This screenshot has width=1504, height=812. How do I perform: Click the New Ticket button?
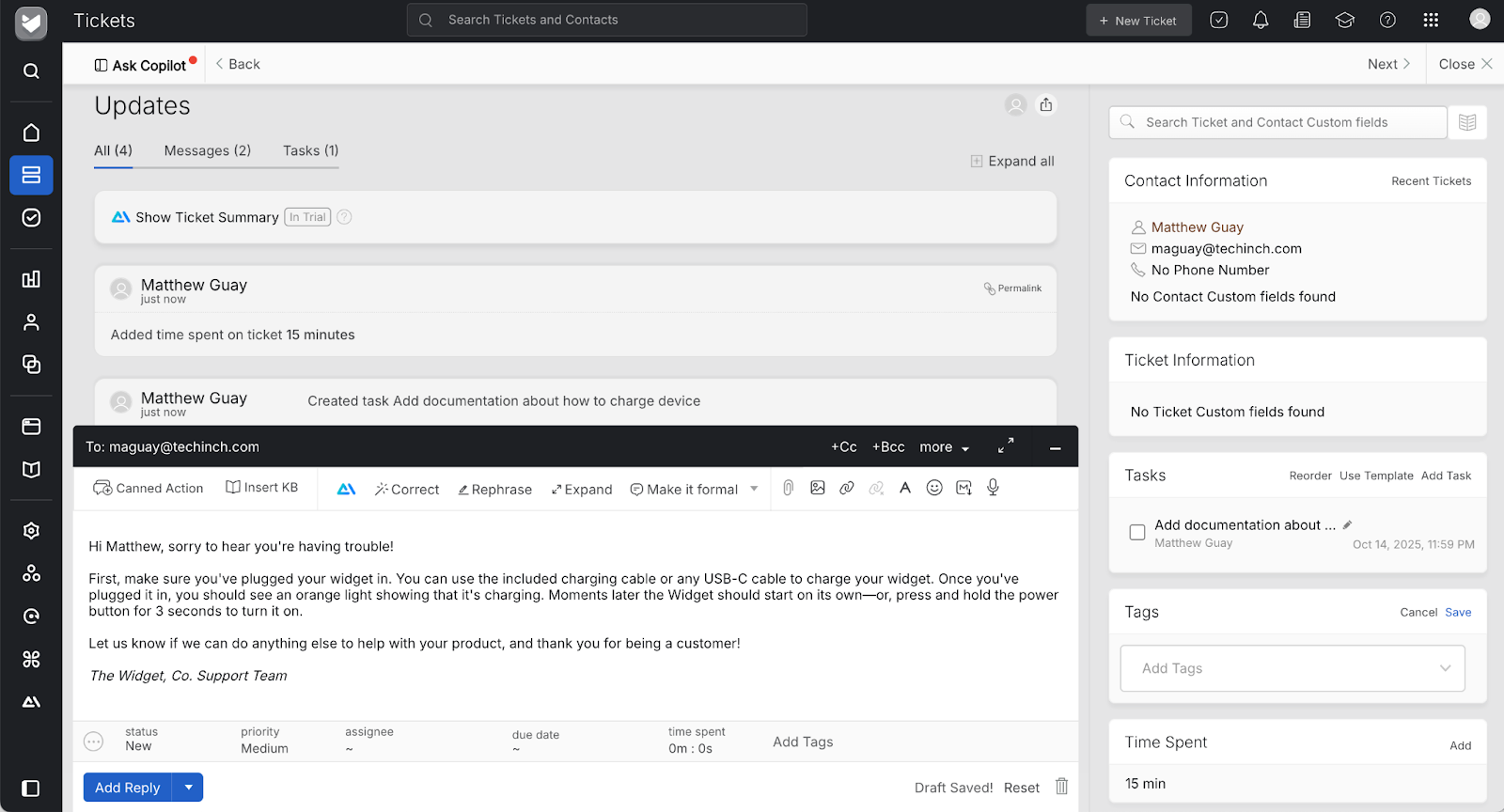click(1138, 20)
